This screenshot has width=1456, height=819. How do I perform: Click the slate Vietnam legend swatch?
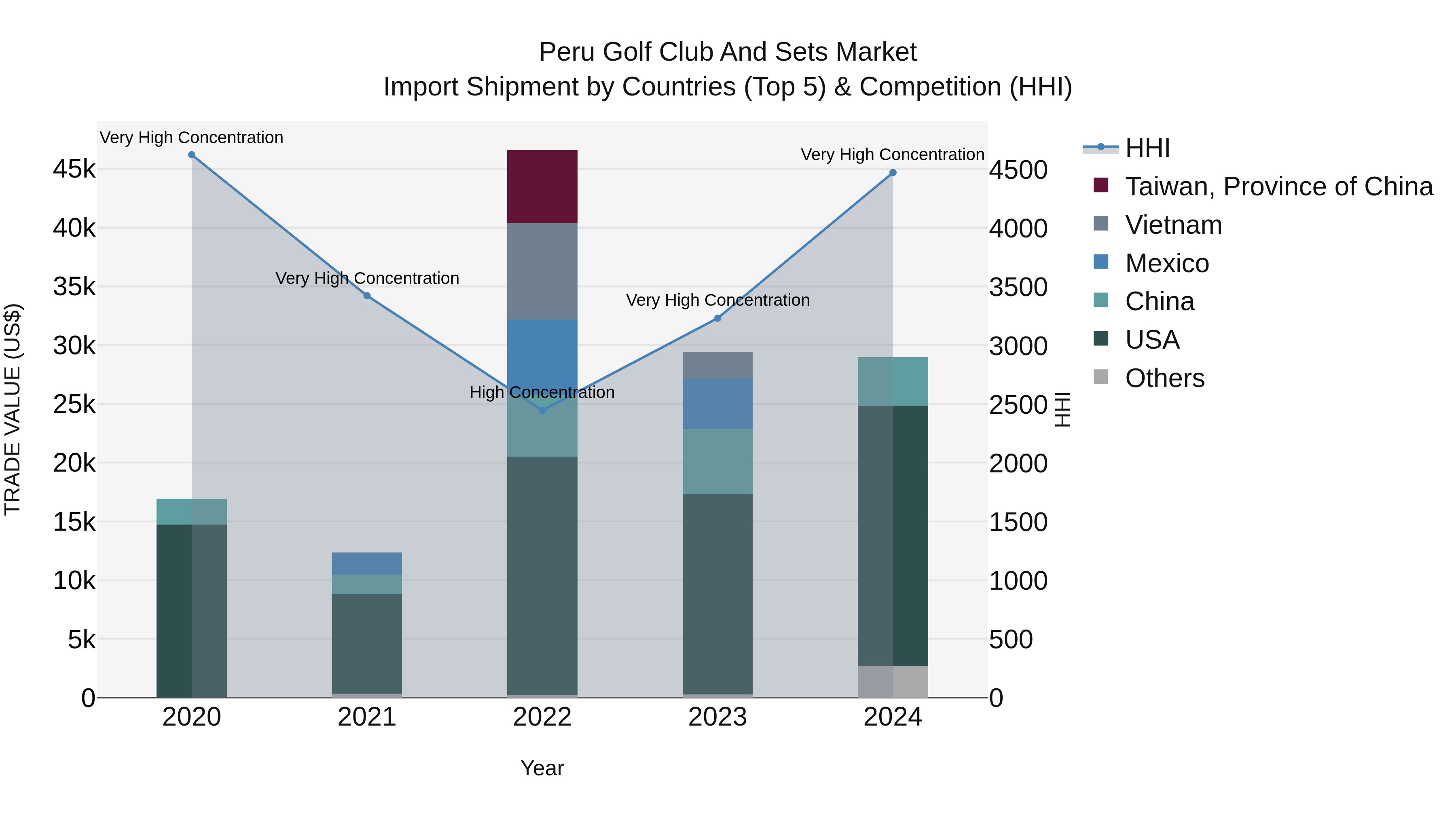tap(1100, 223)
